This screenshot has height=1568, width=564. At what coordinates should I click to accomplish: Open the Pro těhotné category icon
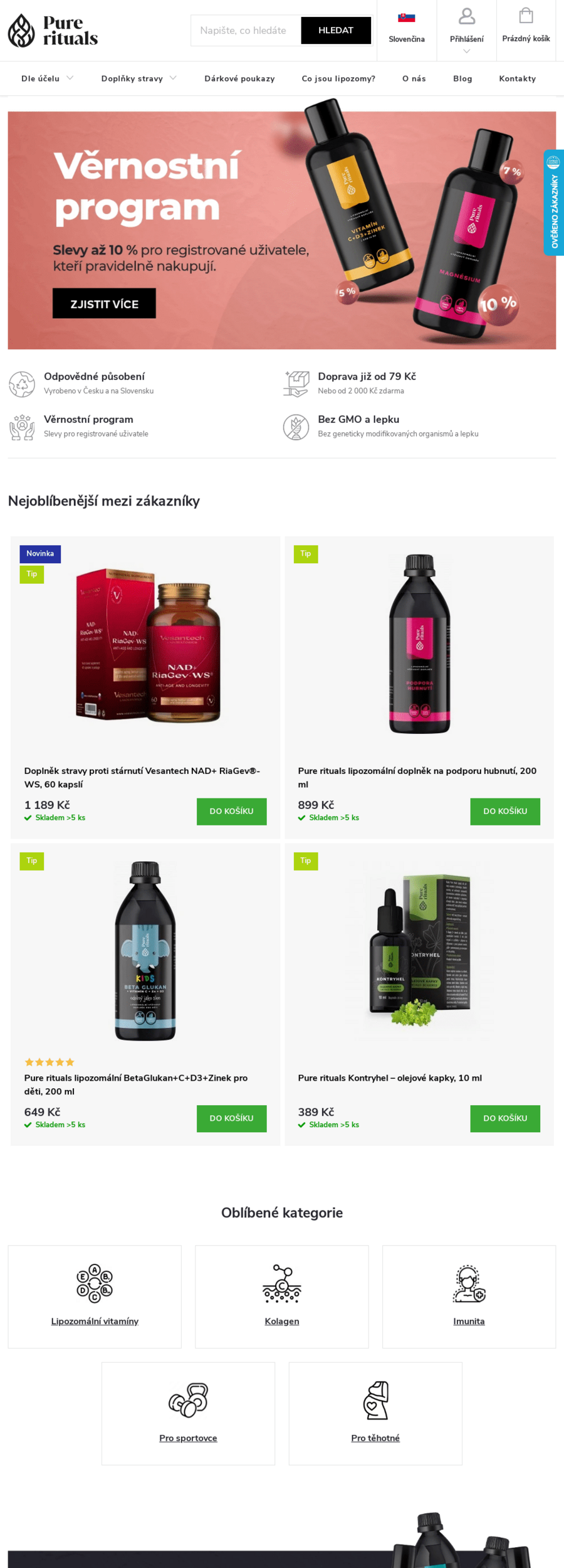click(376, 1400)
